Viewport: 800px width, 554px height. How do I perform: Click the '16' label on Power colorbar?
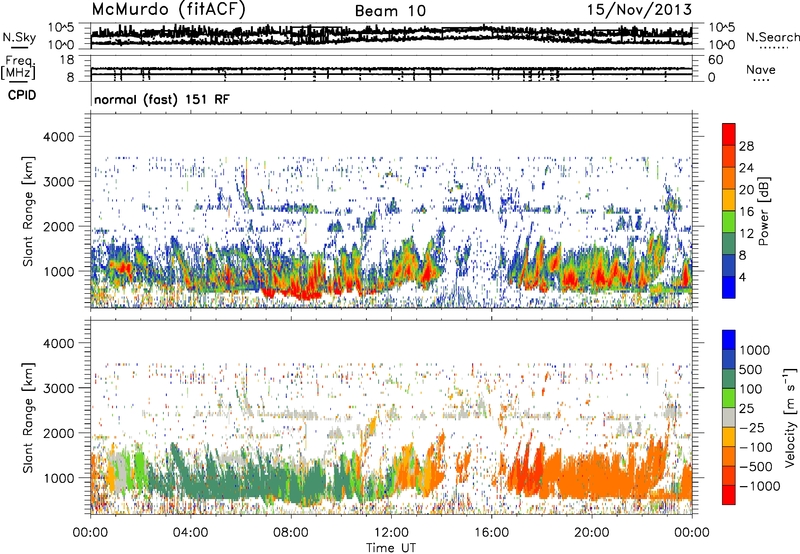[x=746, y=212]
